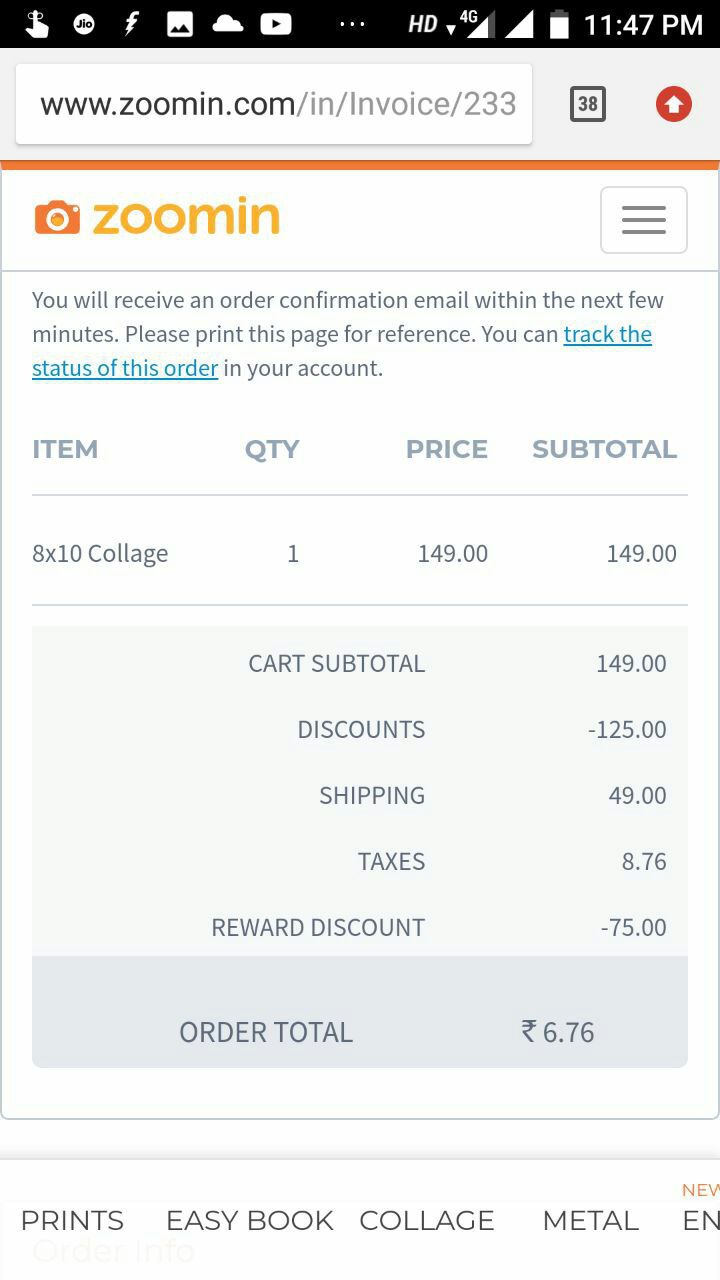The image size is (720, 1280).
Task: Tap the 11:47 PM clock
Action: pyautogui.click(x=643, y=25)
